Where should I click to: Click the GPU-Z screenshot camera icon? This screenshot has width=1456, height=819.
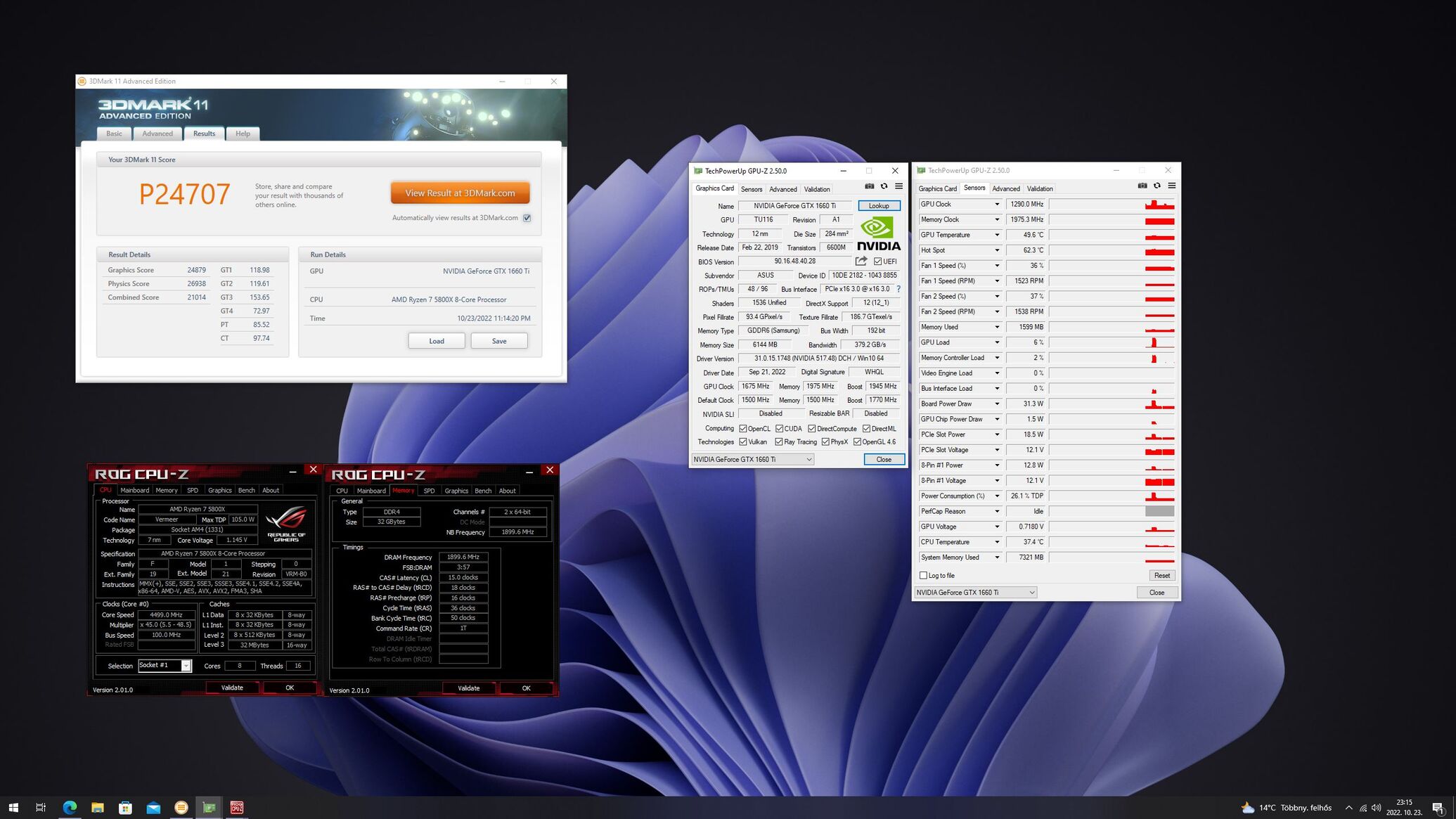click(869, 186)
